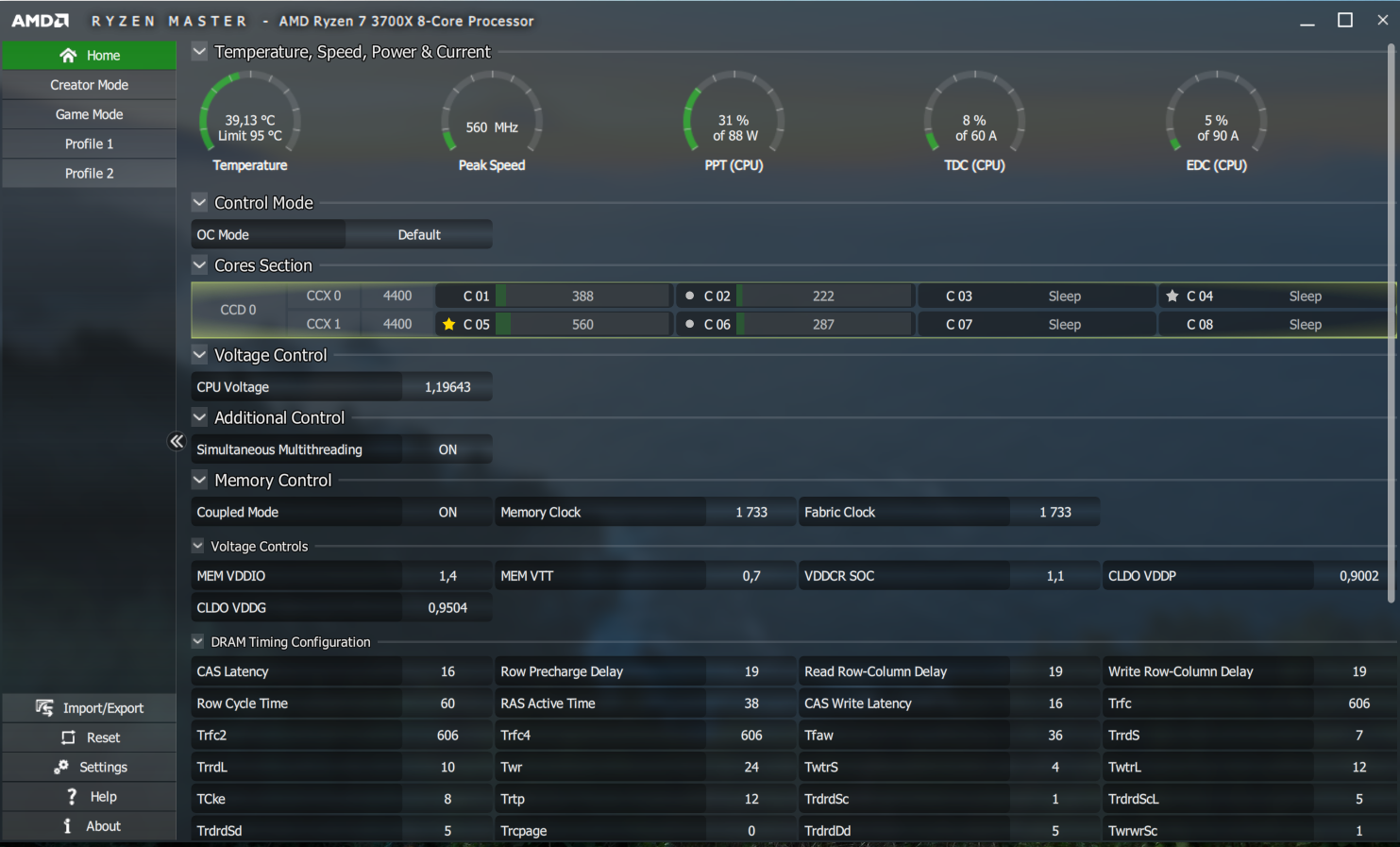Click the Home house icon
Viewport: 1400px width, 847px height.
(68, 55)
